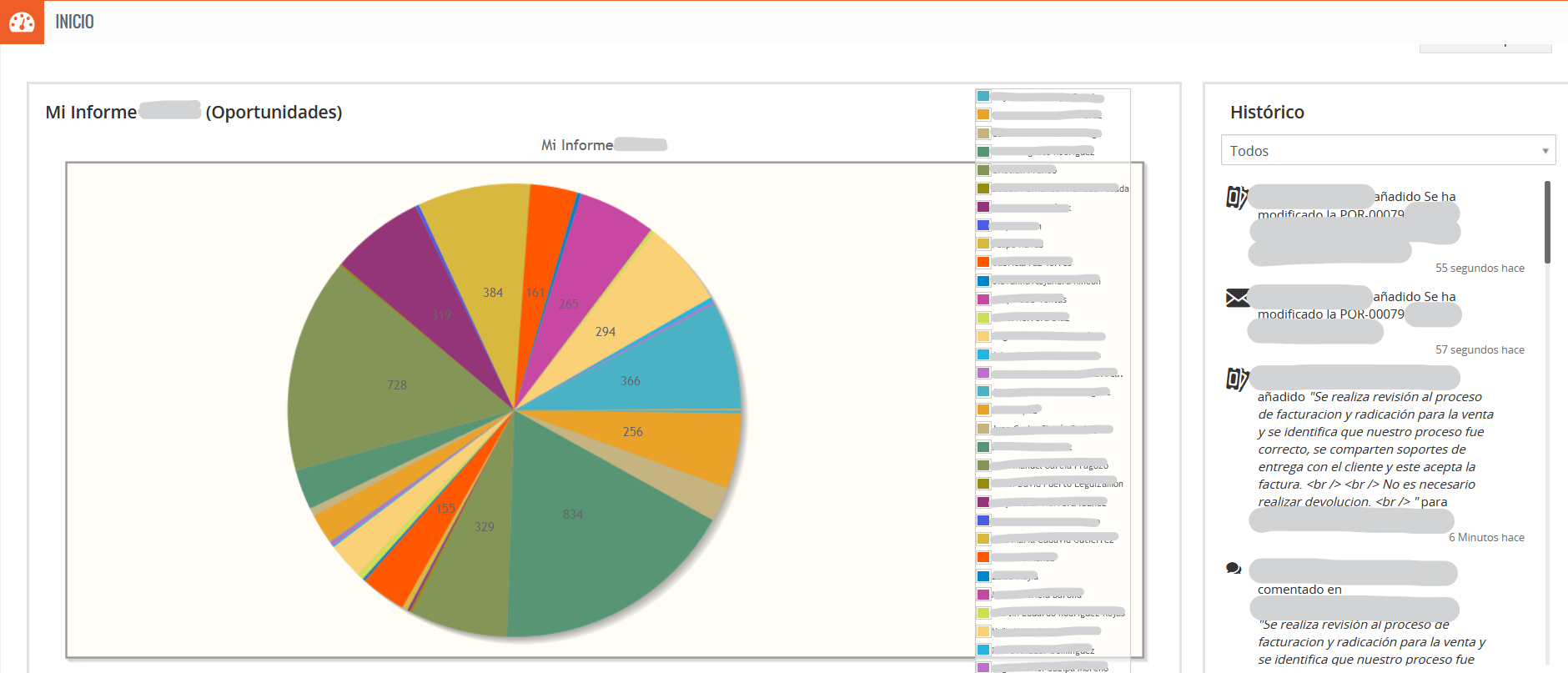Screen dimensions: 1568x673
Task: Click the '55 segundos hace' timestamp
Action: (x=1480, y=268)
